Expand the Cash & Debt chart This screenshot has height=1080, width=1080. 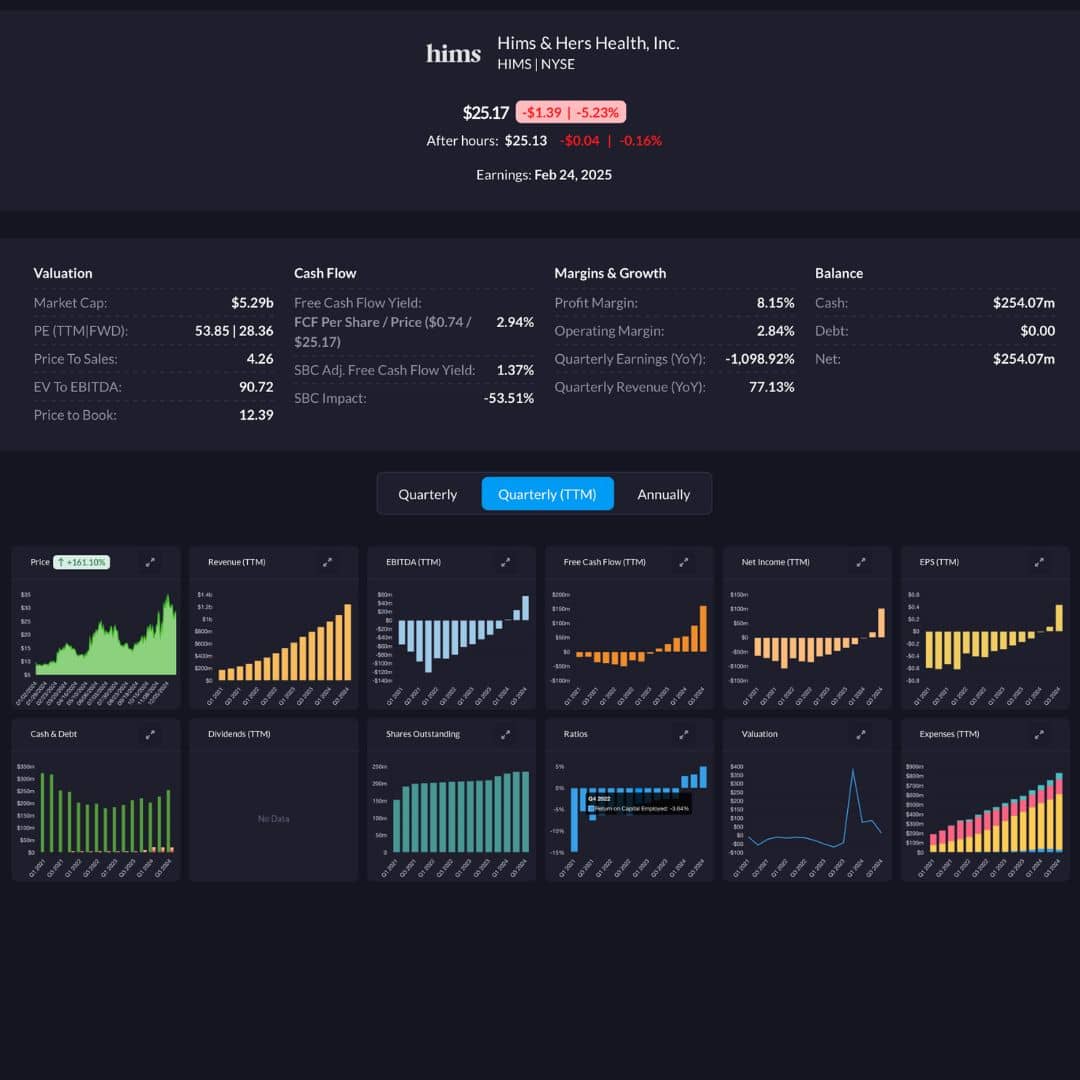tap(150, 734)
